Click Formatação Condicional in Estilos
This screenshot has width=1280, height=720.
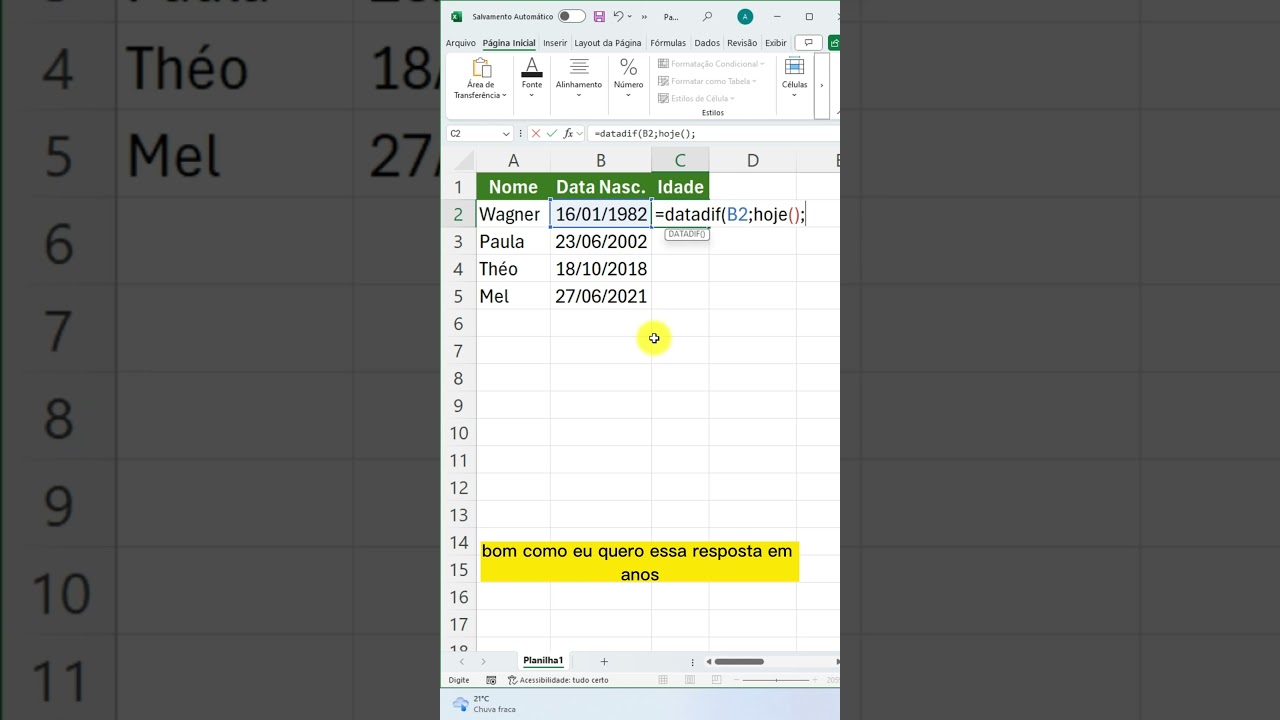coord(712,64)
